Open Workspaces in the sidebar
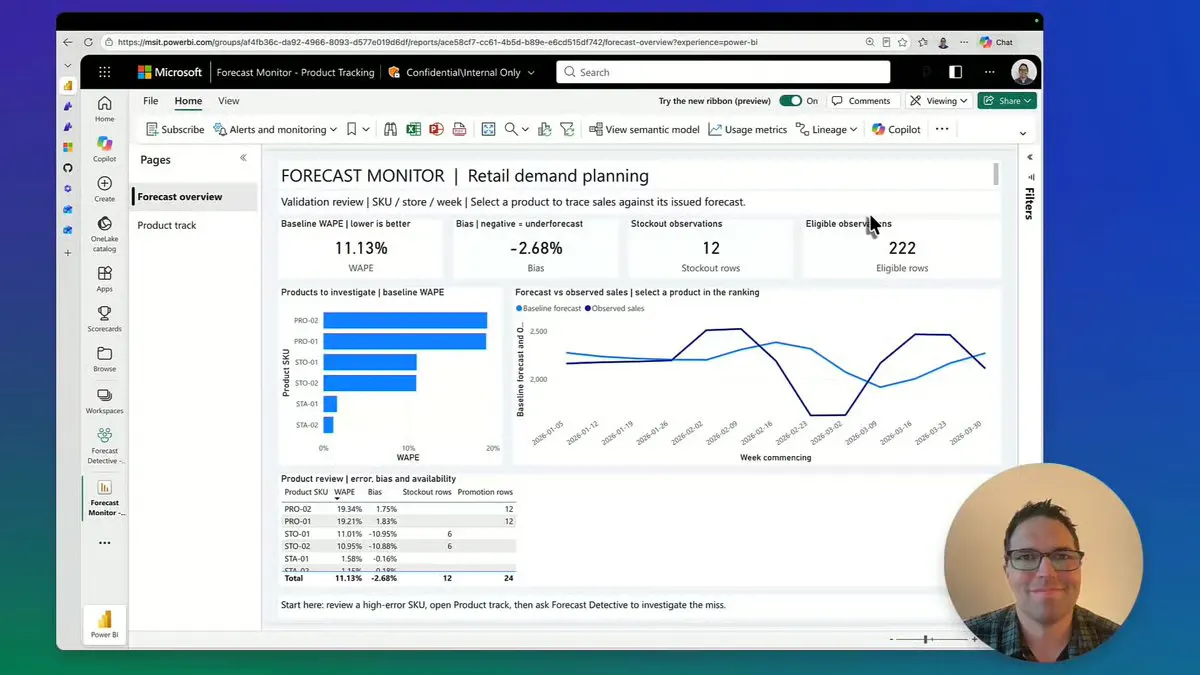Image resolution: width=1200 pixels, height=675 pixels. pyautogui.click(x=104, y=401)
